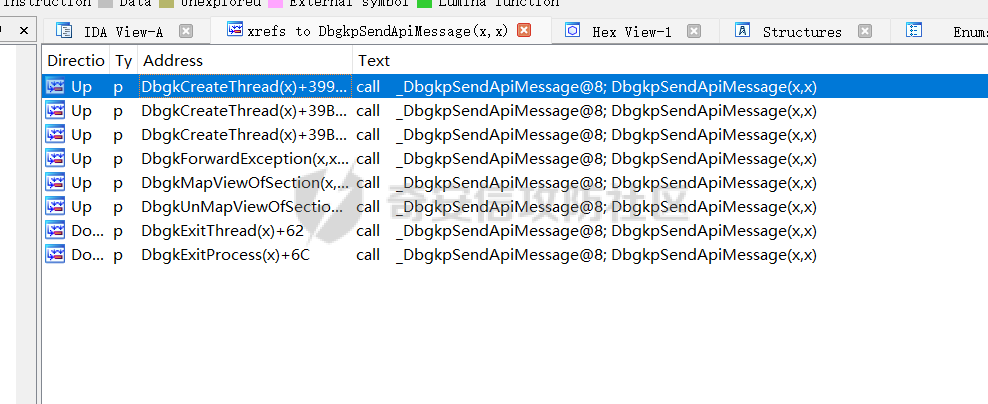This screenshot has height=404, width=988.
Task: Click the Structures tab icon
Action: (743, 31)
